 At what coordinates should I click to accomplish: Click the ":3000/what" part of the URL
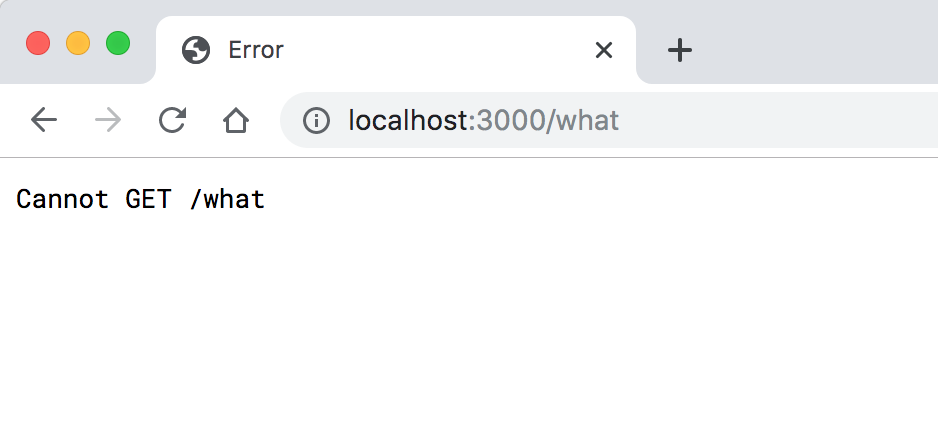tap(544, 121)
